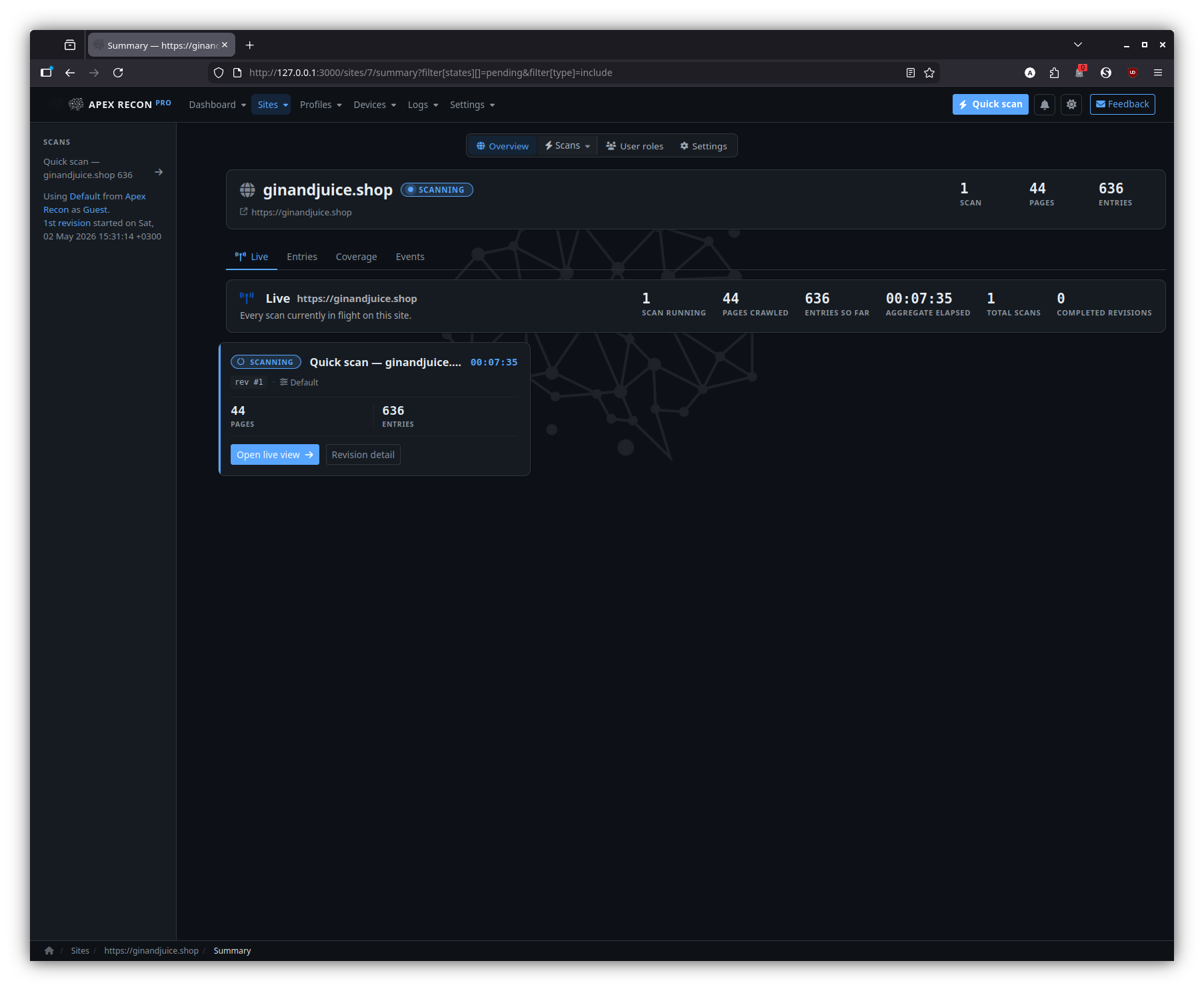Expand the Sites dropdown menu
Image resolution: width=1204 pixels, height=991 pixels.
[271, 105]
